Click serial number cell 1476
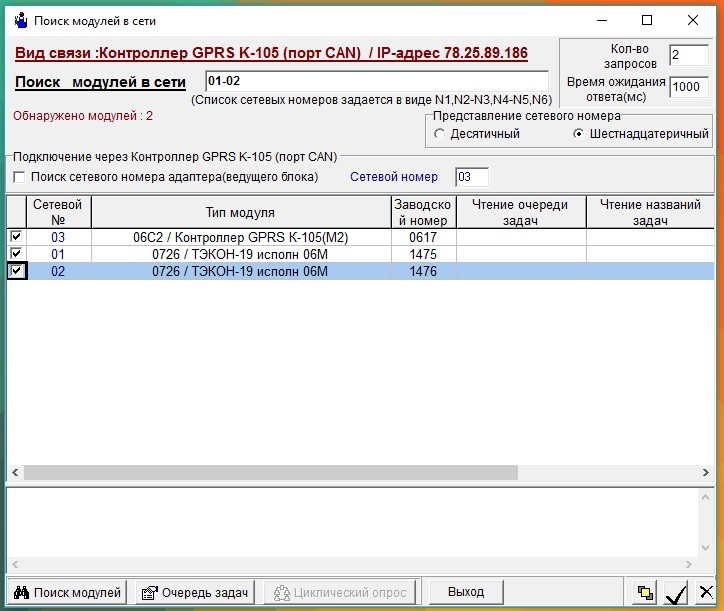The image size is (724, 611). pyautogui.click(x=423, y=271)
